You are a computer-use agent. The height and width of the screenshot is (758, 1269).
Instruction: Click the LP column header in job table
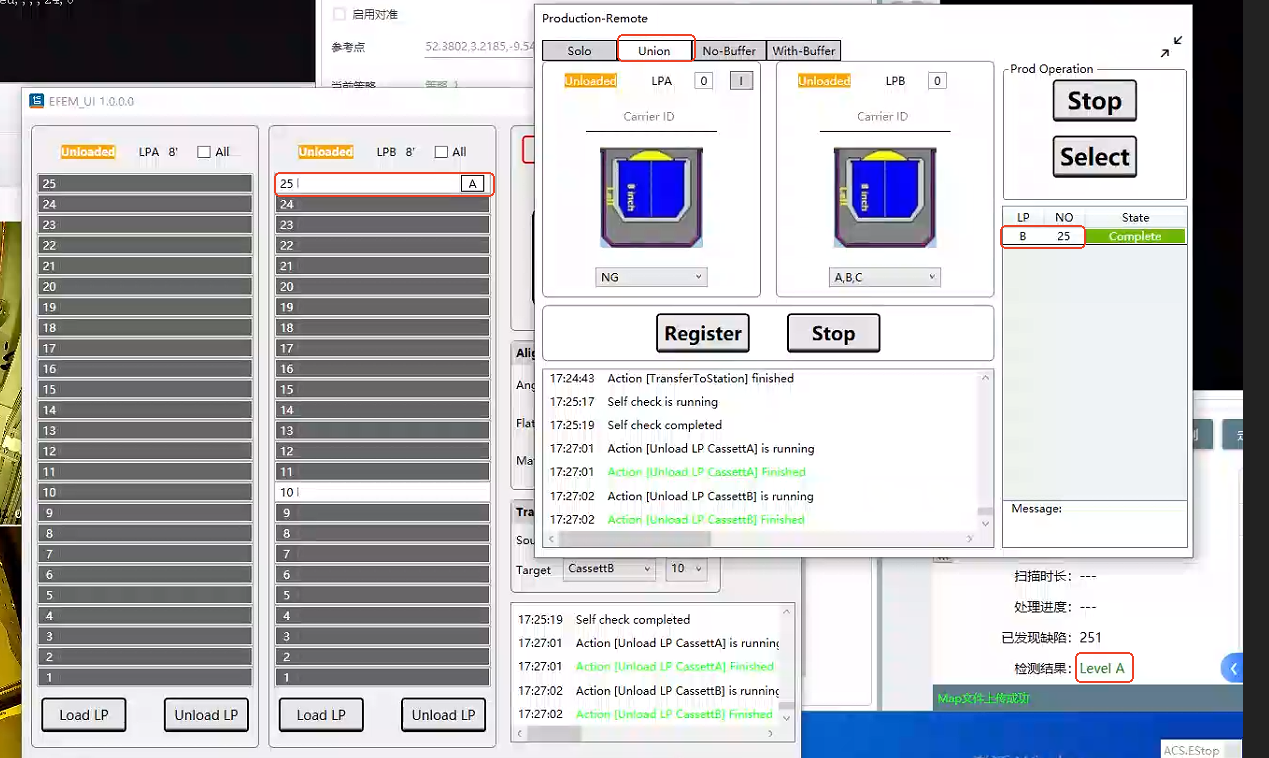pos(1023,217)
